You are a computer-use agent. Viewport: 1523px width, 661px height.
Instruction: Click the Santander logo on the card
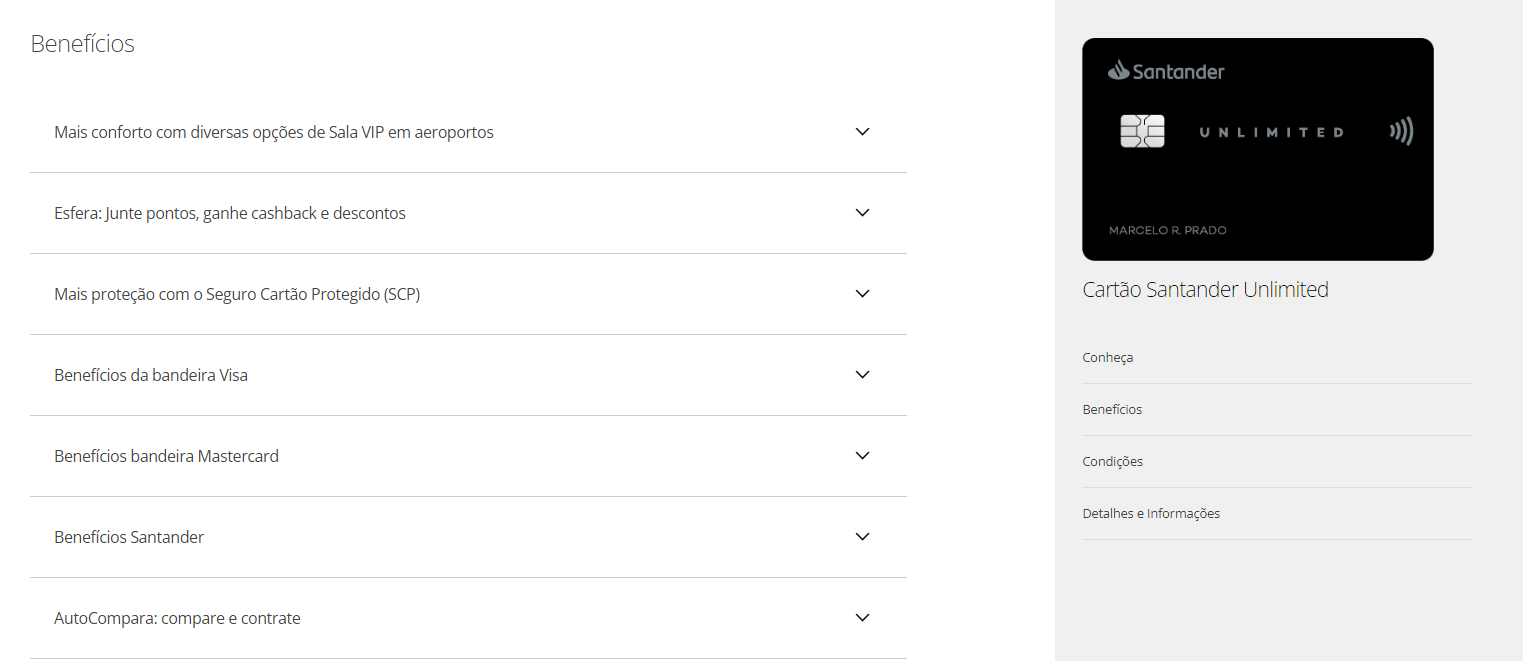click(x=1166, y=71)
